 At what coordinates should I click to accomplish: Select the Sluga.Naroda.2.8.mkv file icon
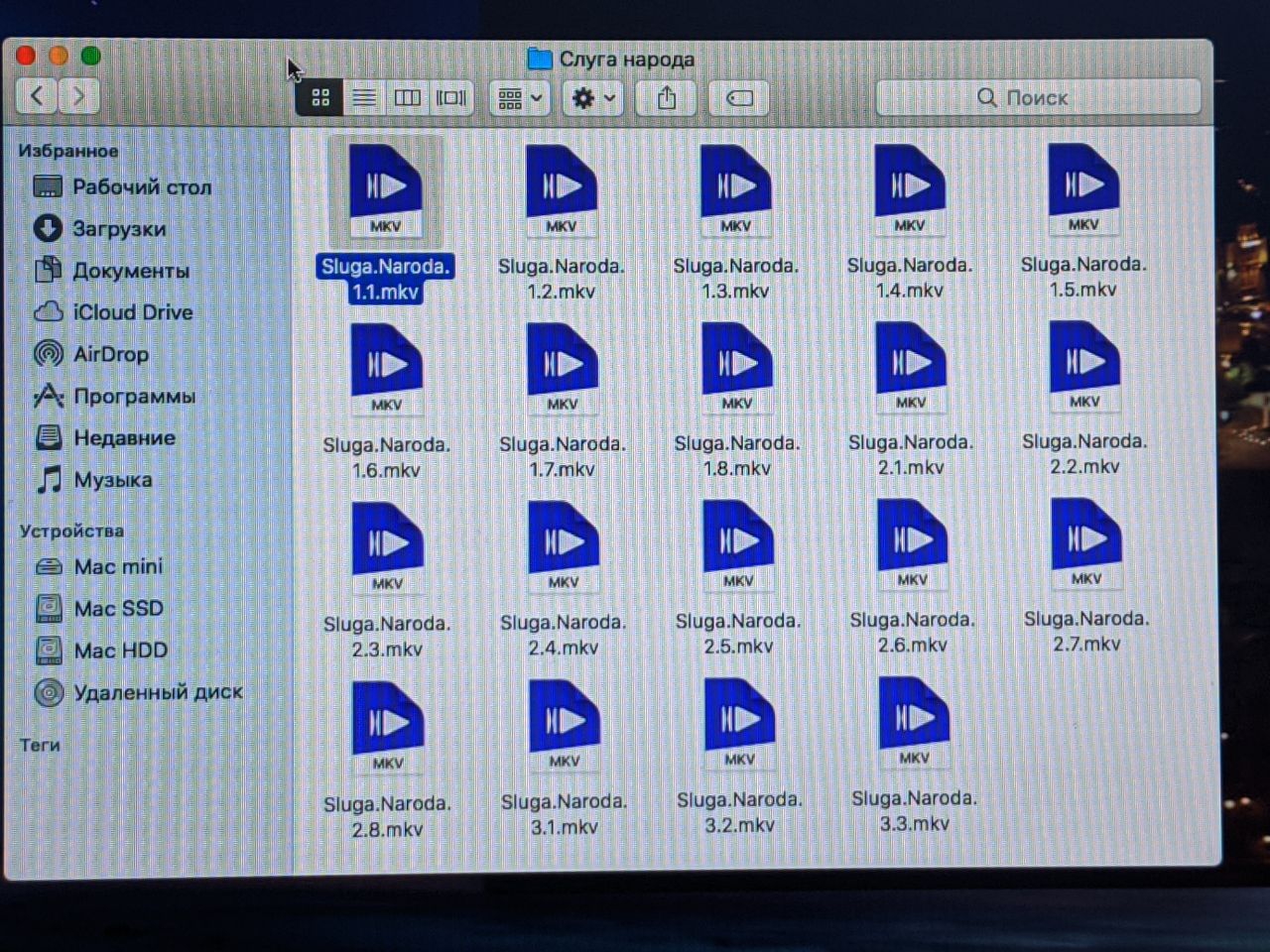pyautogui.click(x=388, y=728)
